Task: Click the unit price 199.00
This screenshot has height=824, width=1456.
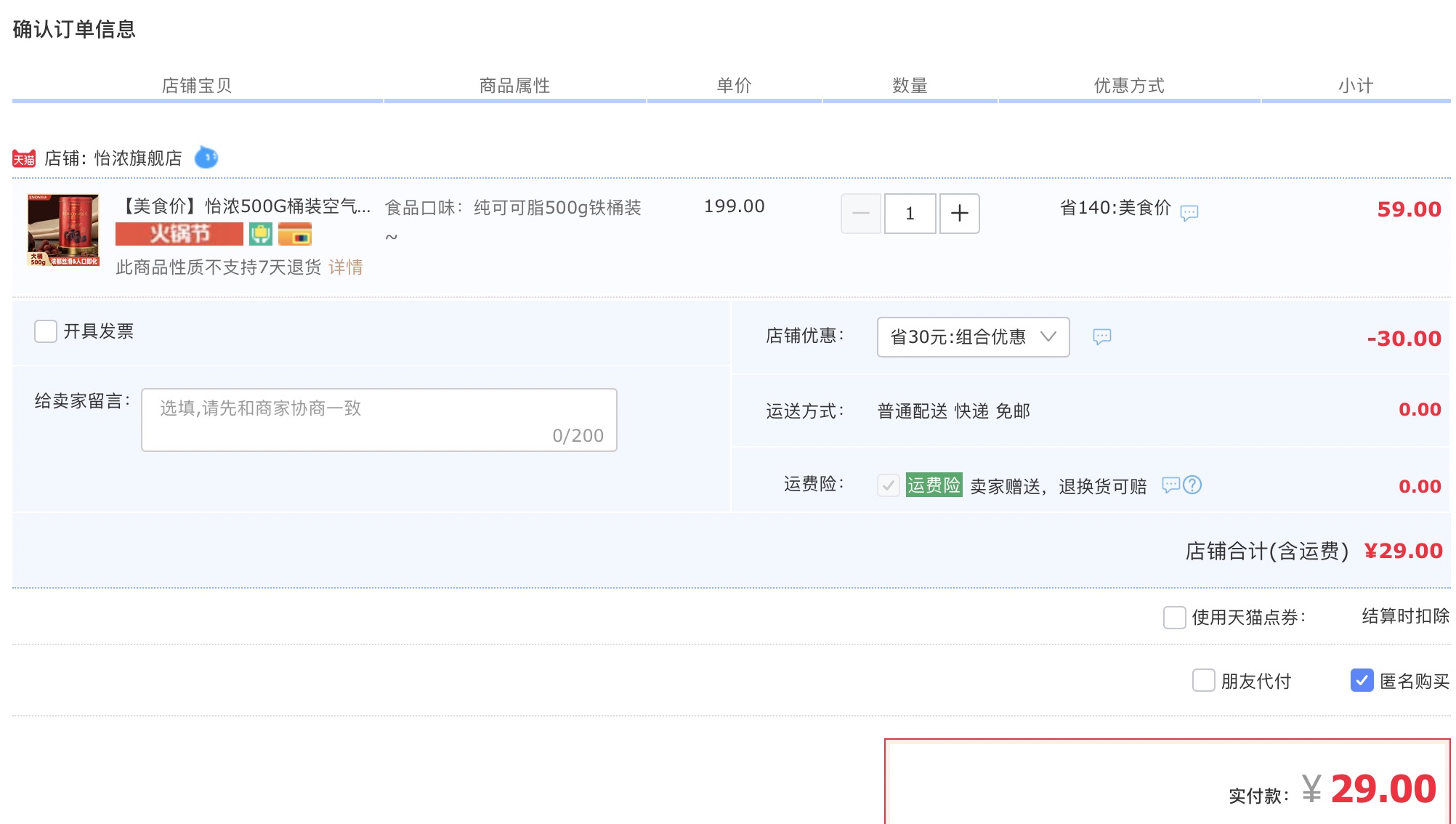Action: pos(735,206)
